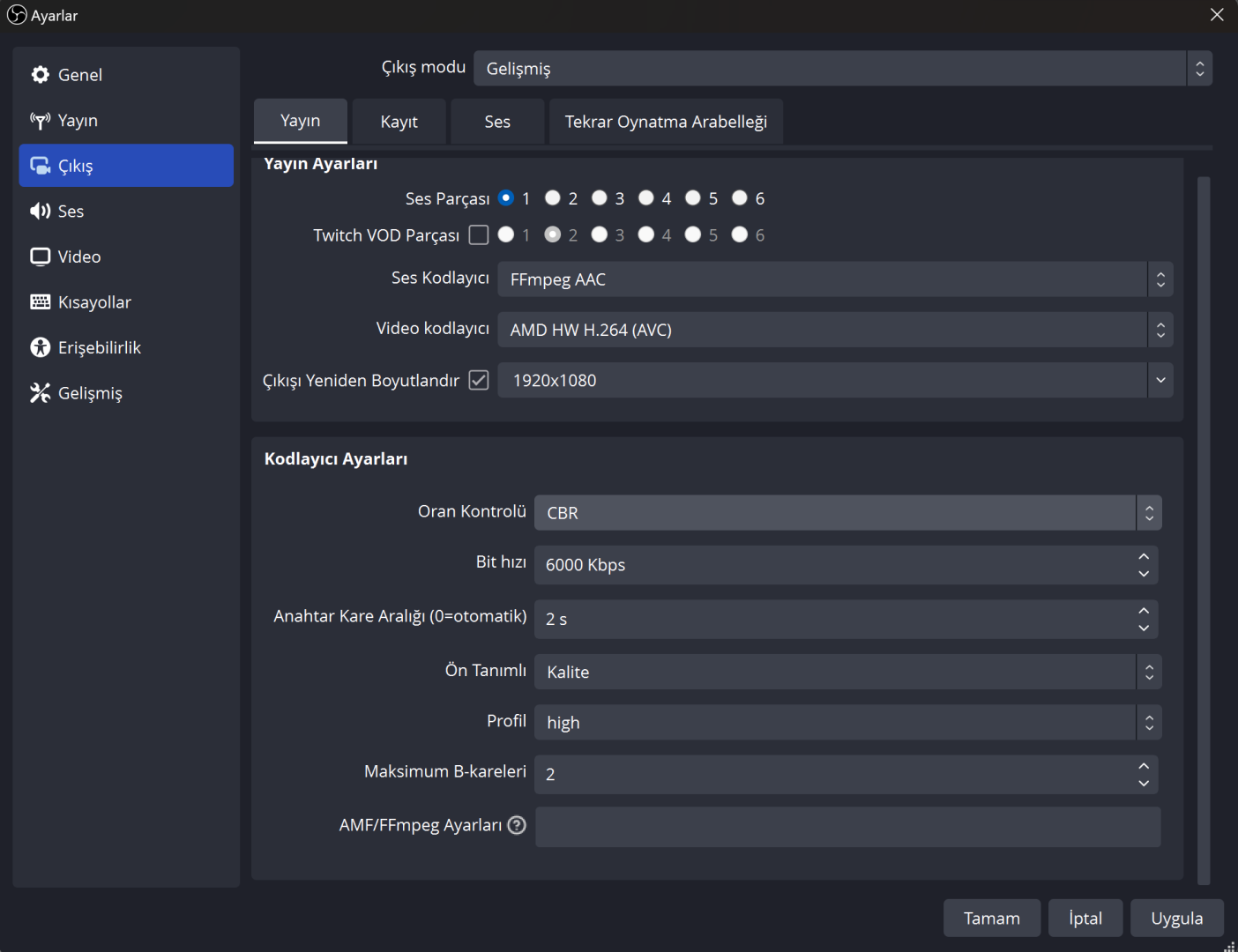Click the Video monitor icon

[40, 257]
